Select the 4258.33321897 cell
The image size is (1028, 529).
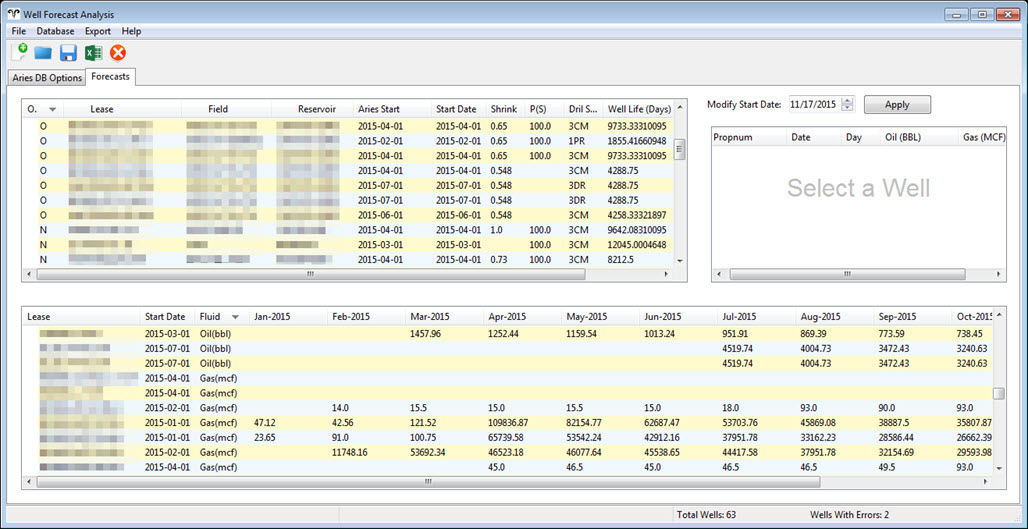[637, 215]
